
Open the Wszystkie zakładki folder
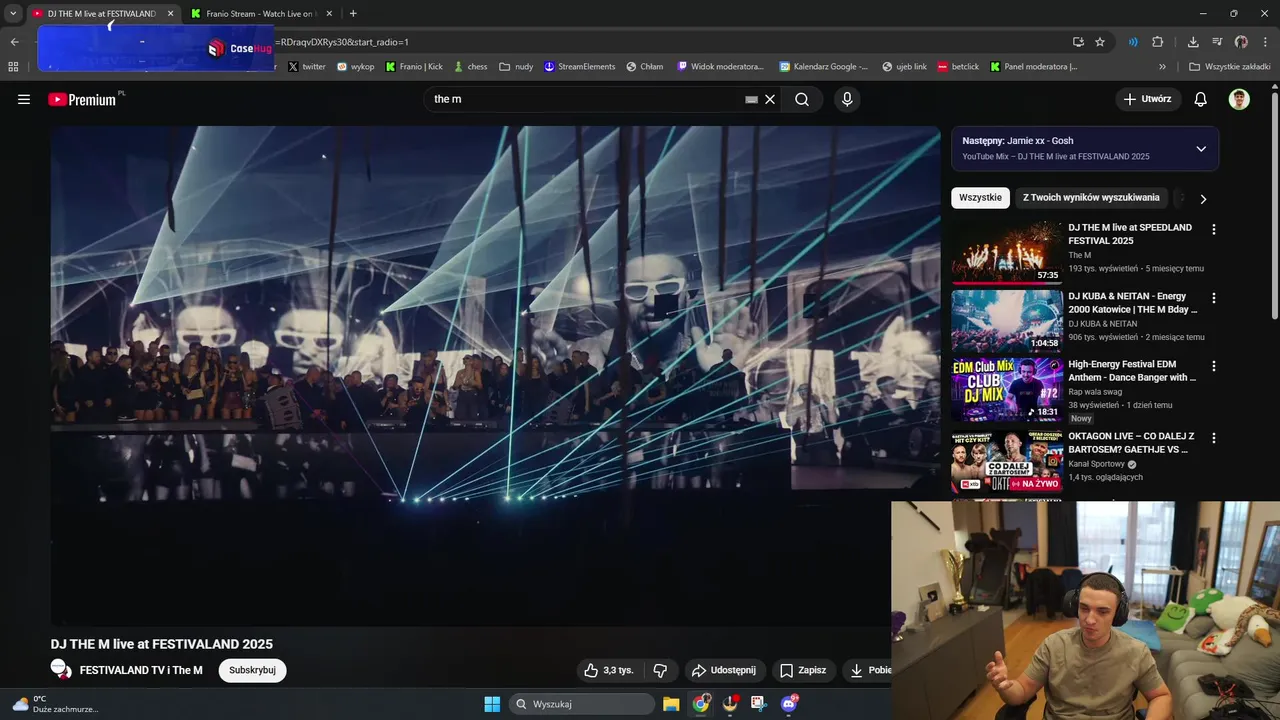(x=1230, y=67)
